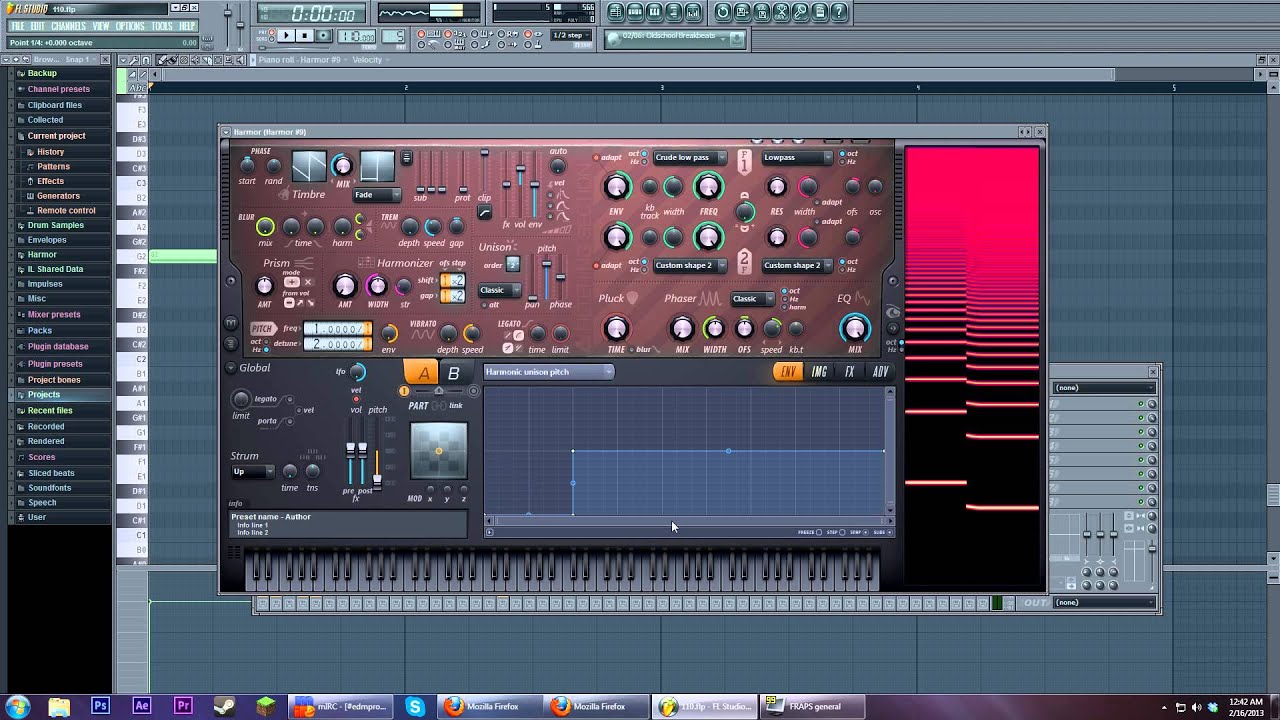Click the Stop button in transport bar
The image size is (1280, 720).
[x=304, y=36]
